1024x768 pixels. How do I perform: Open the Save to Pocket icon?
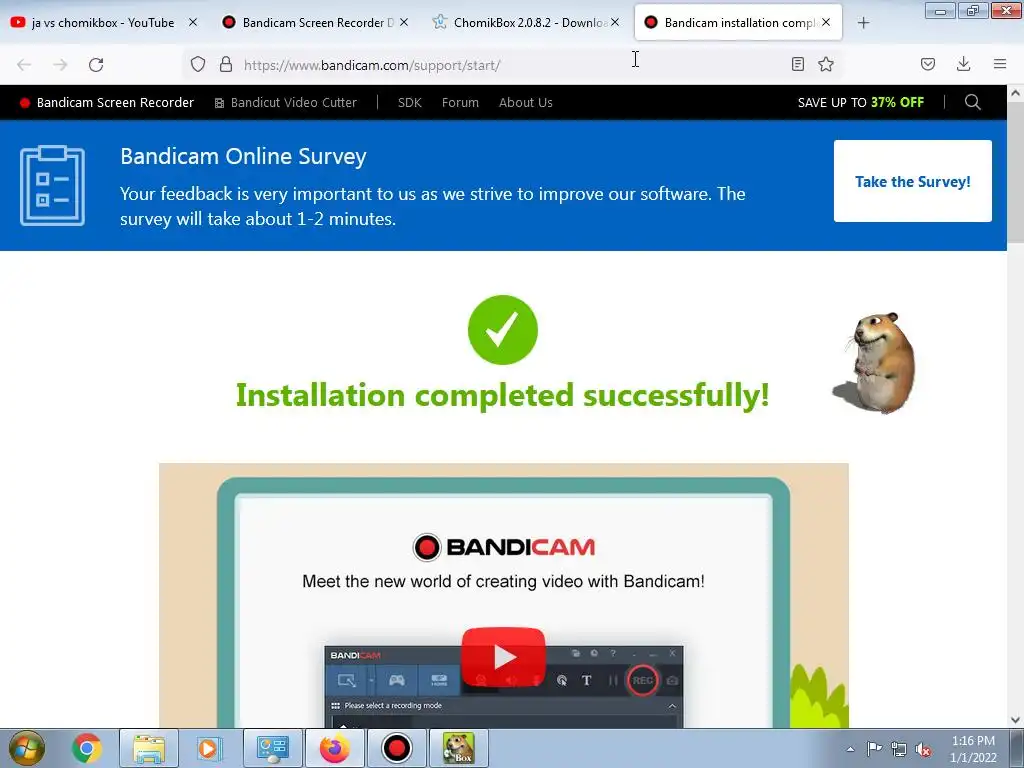[927, 64]
